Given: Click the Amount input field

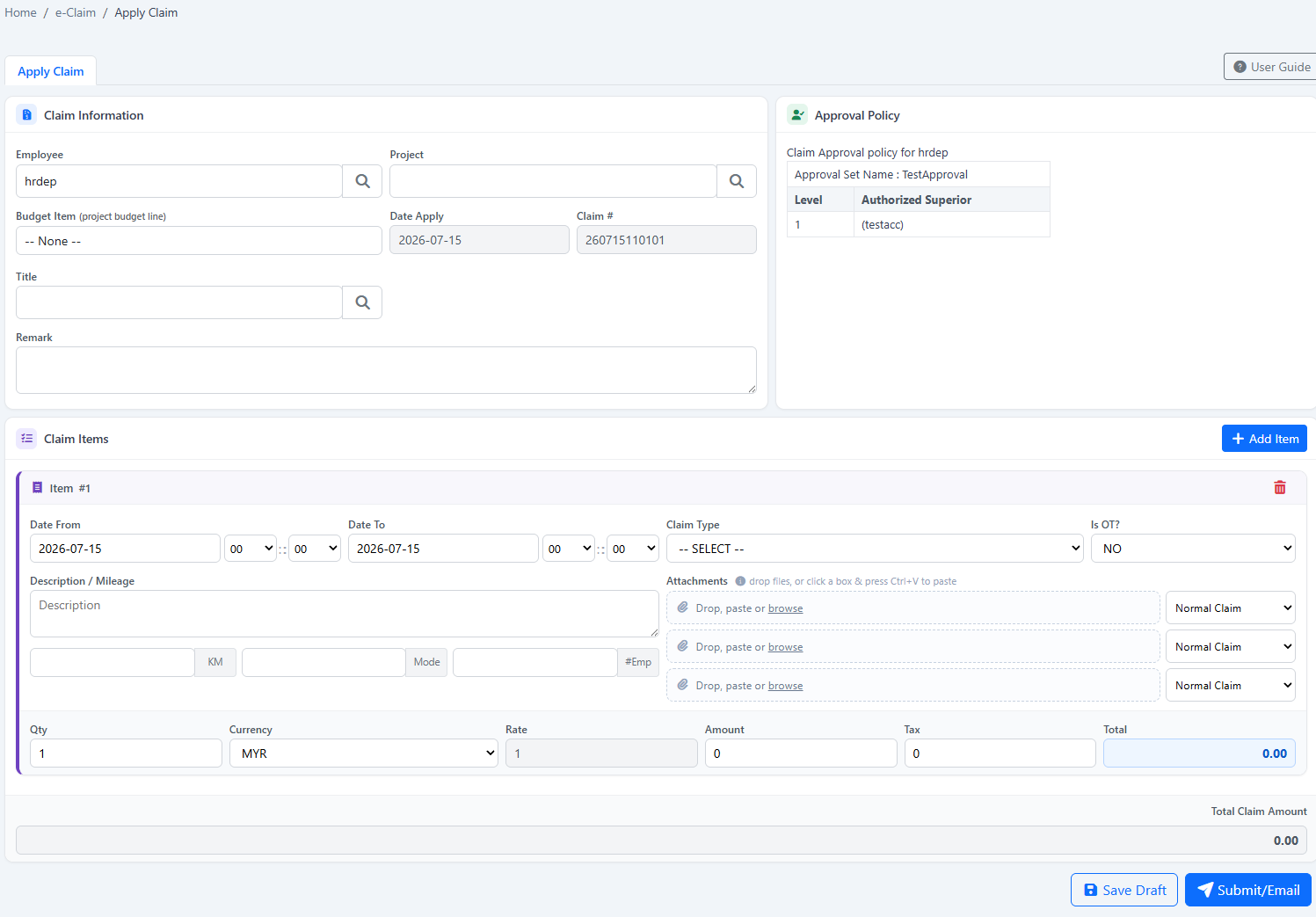Looking at the screenshot, I should click(x=801, y=753).
